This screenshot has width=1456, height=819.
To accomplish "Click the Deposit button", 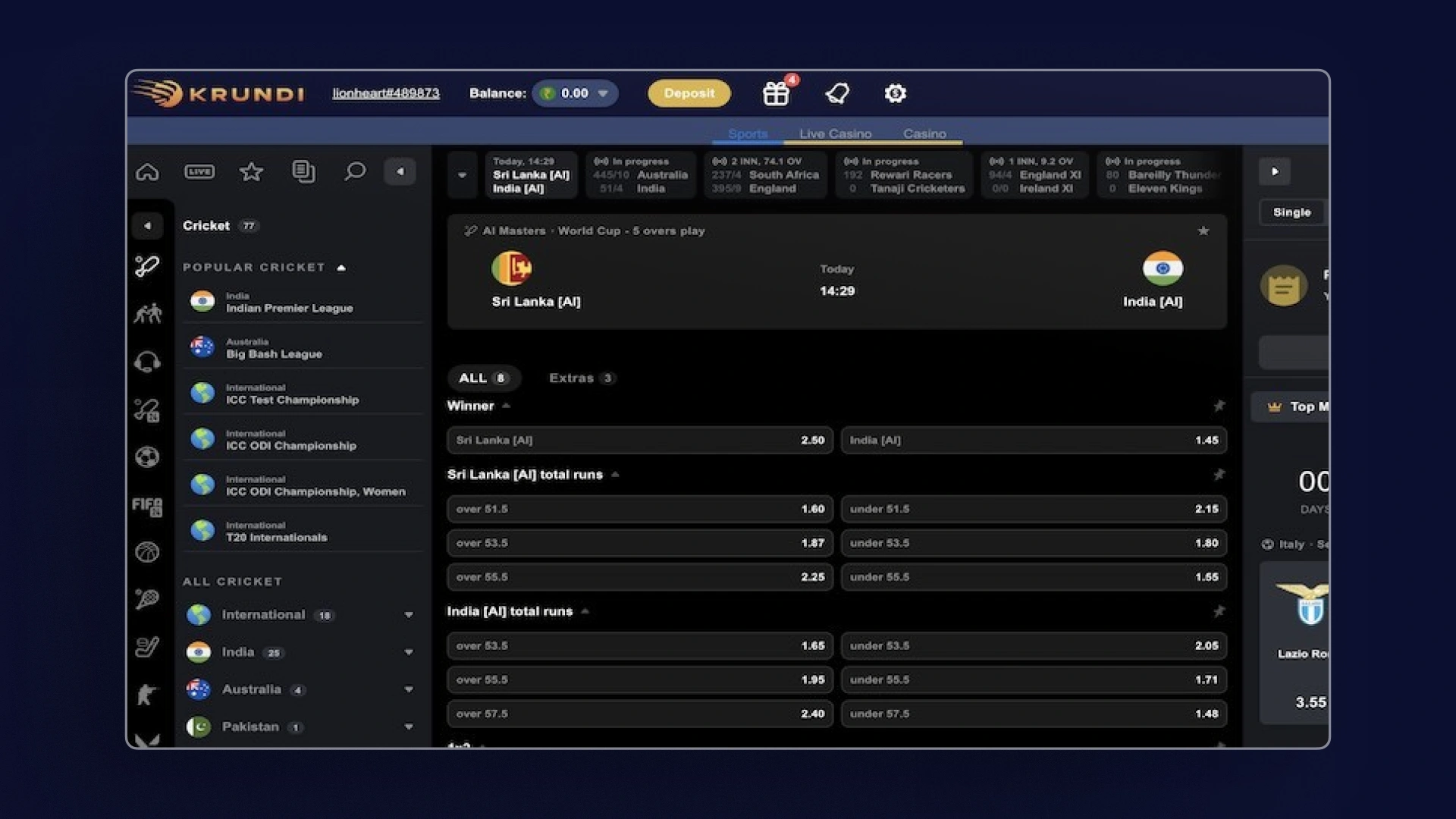I will (x=689, y=93).
